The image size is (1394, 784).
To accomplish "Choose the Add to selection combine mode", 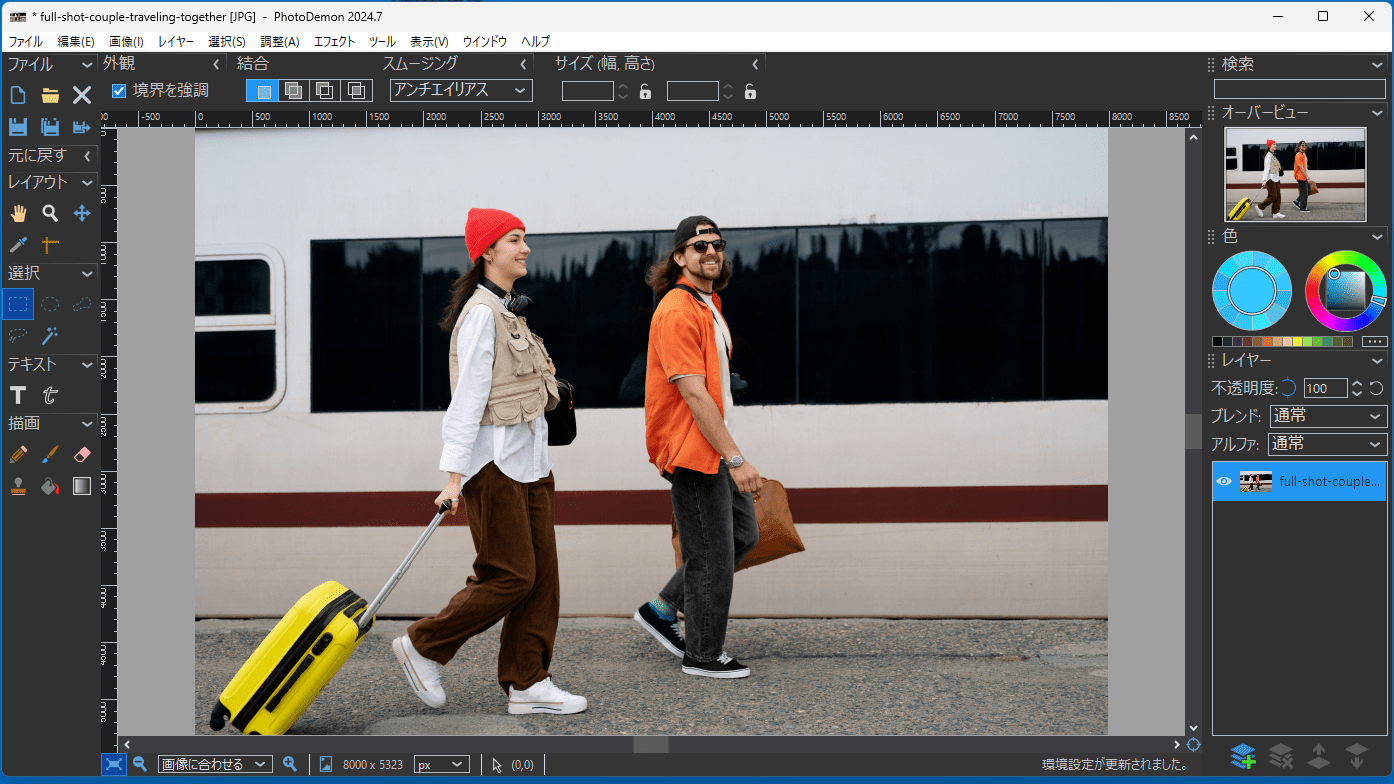I will pos(294,91).
